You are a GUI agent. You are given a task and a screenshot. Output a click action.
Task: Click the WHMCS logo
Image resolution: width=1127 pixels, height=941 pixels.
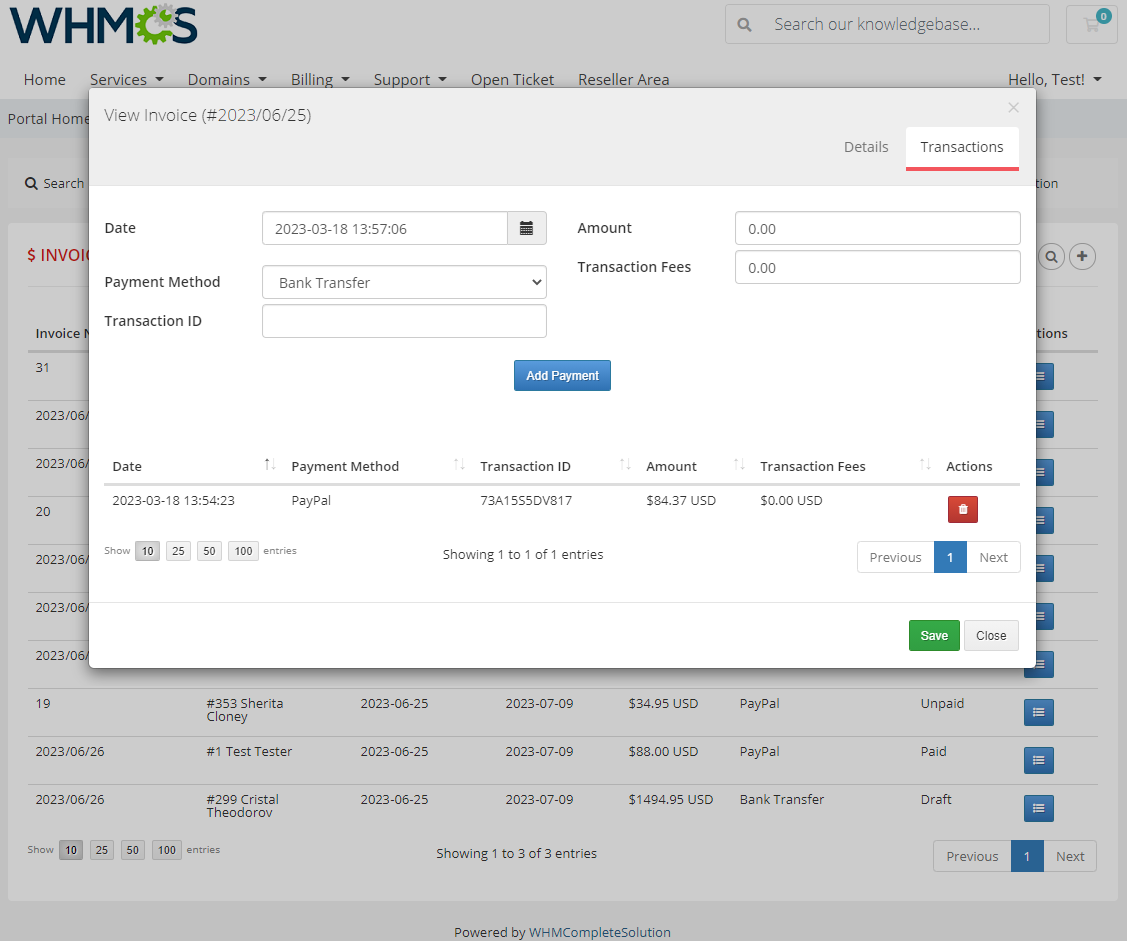click(x=102, y=23)
